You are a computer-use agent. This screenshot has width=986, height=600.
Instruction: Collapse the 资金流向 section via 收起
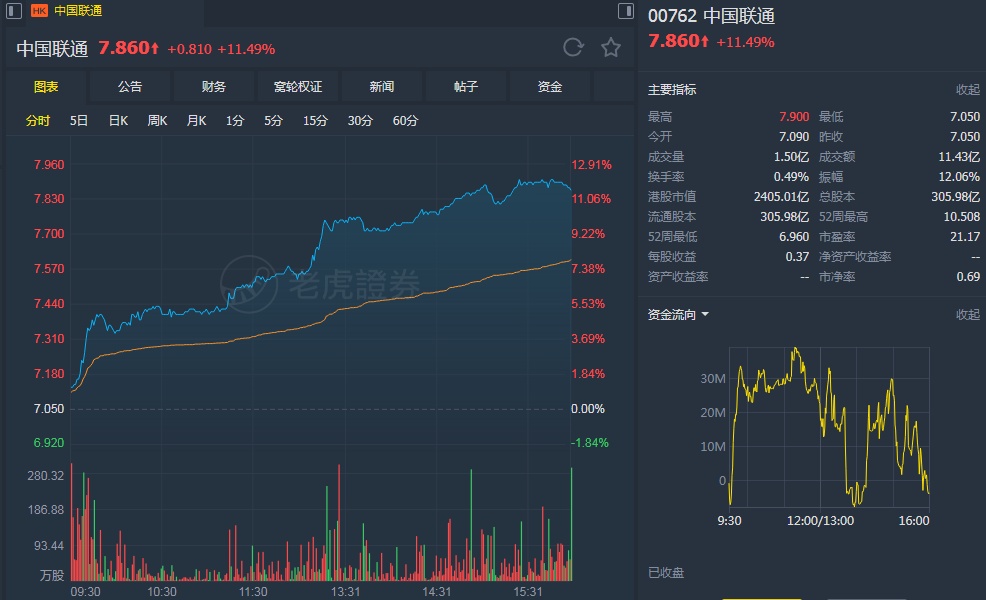pyautogui.click(x=968, y=314)
